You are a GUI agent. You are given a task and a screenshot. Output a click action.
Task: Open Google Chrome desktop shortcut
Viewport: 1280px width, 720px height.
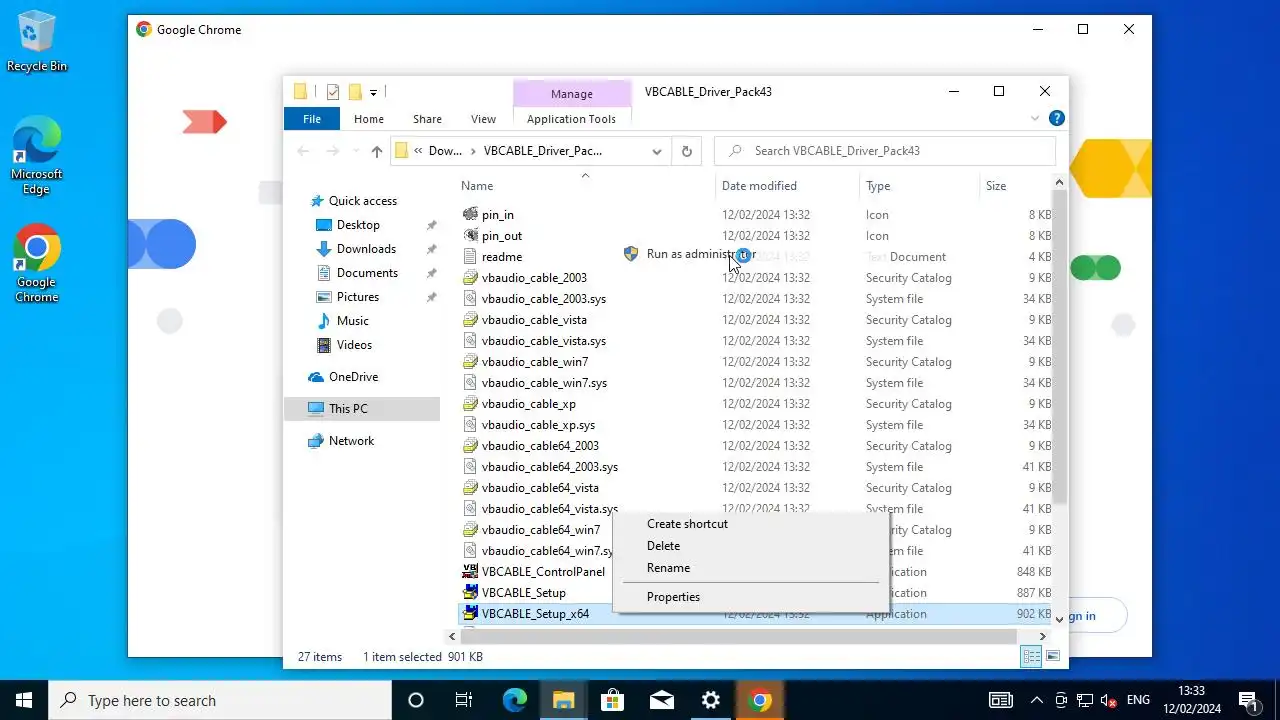point(37,263)
